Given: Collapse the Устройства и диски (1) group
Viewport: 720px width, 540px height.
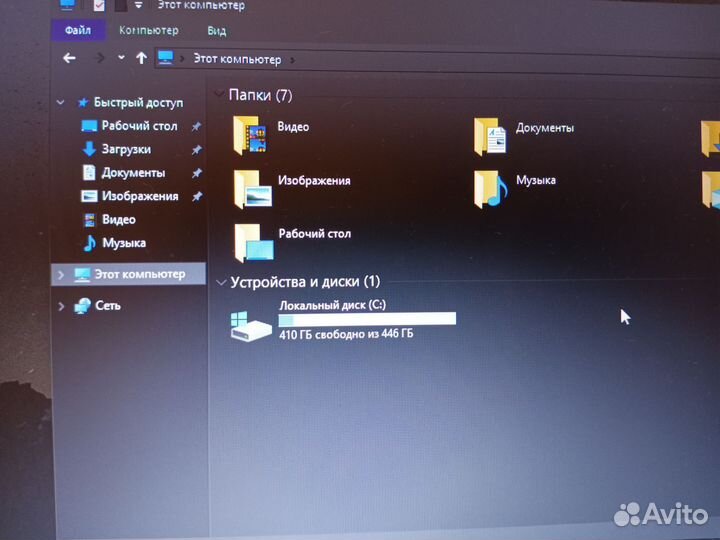Looking at the screenshot, I should coord(221,282).
